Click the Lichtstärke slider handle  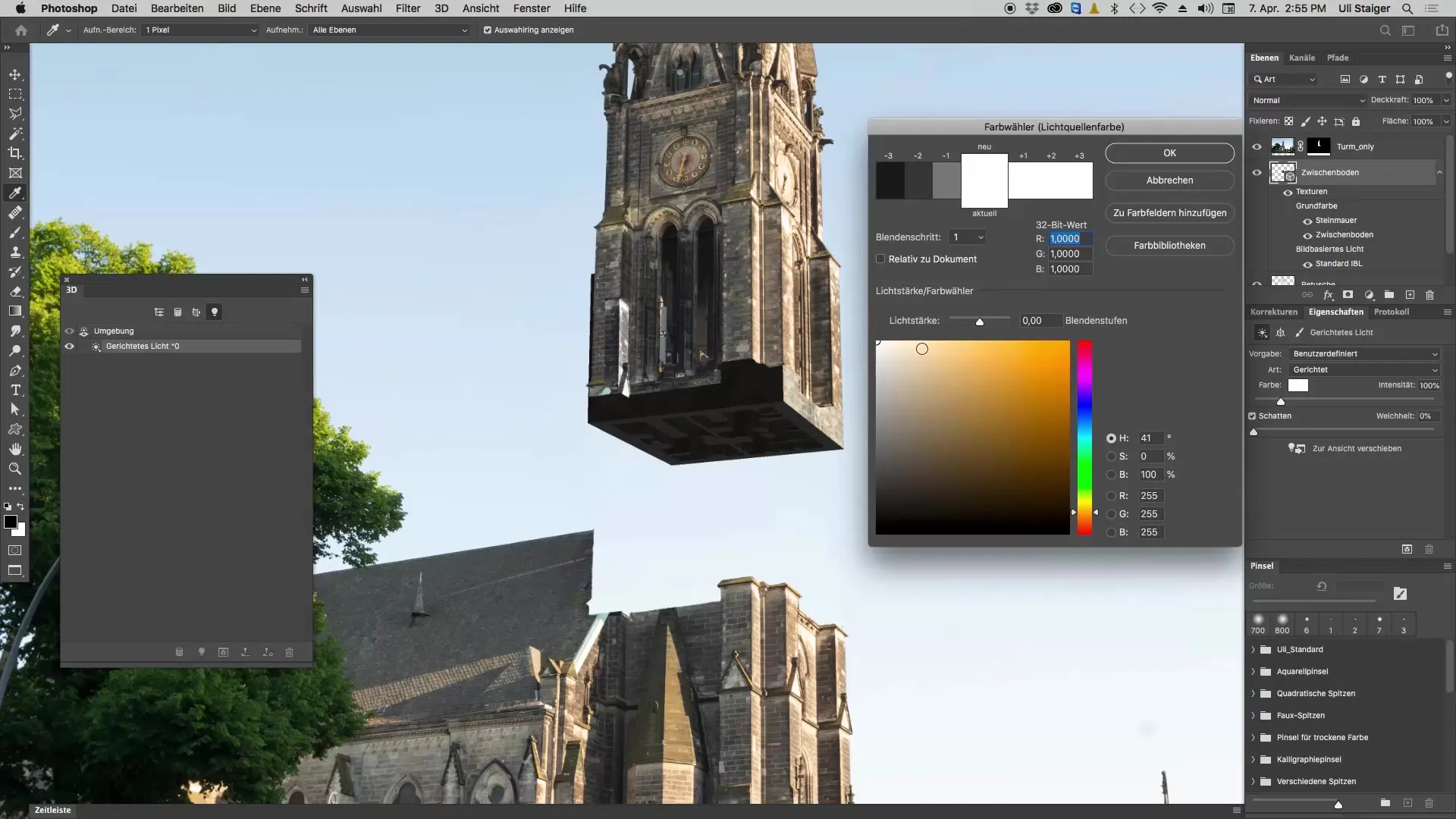pyautogui.click(x=980, y=322)
